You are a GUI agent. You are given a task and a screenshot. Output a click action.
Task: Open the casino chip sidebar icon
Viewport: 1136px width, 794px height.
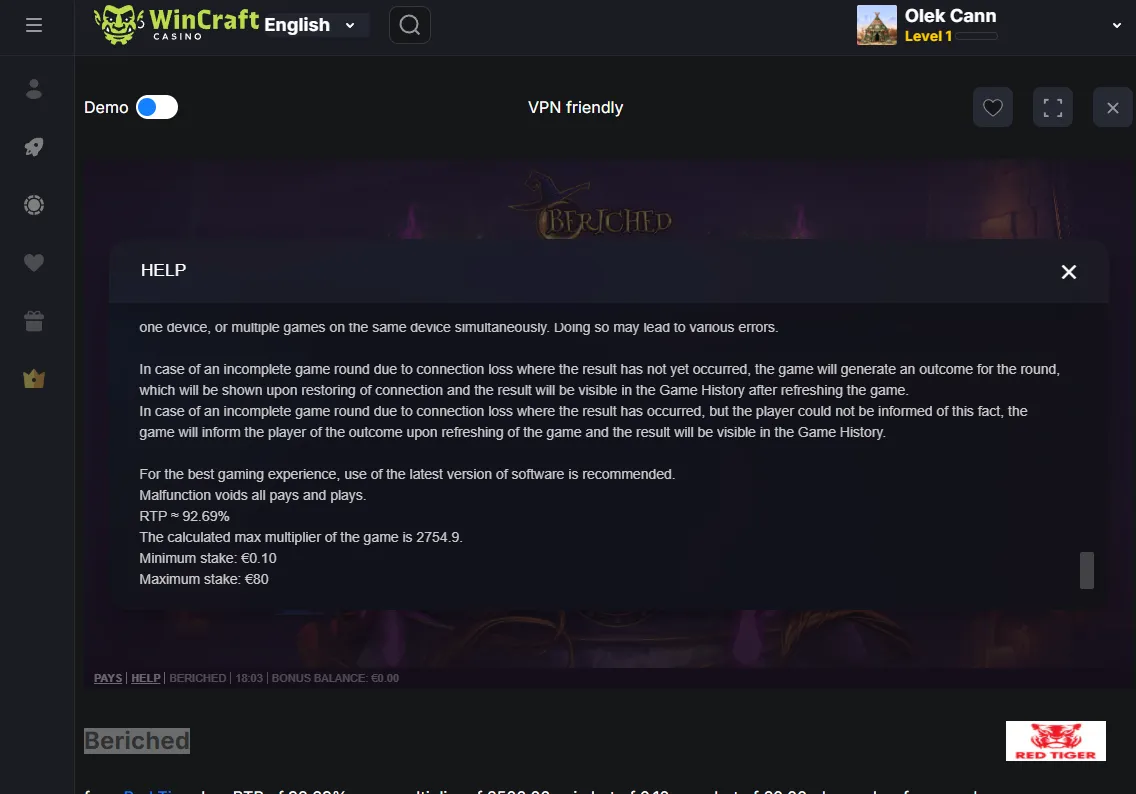pos(33,205)
